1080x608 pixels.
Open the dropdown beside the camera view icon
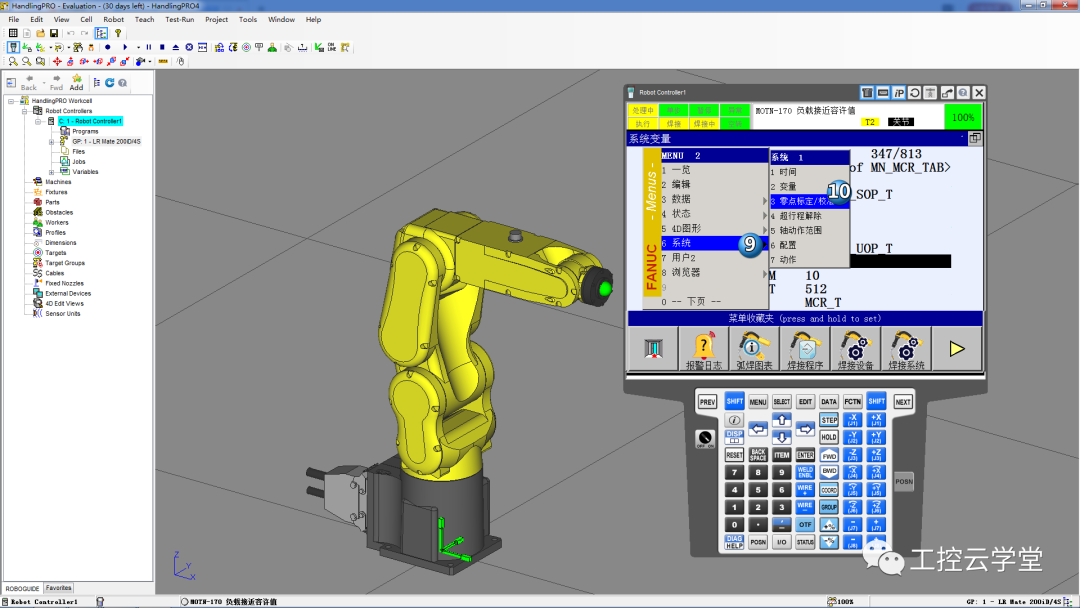coord(149,61)
